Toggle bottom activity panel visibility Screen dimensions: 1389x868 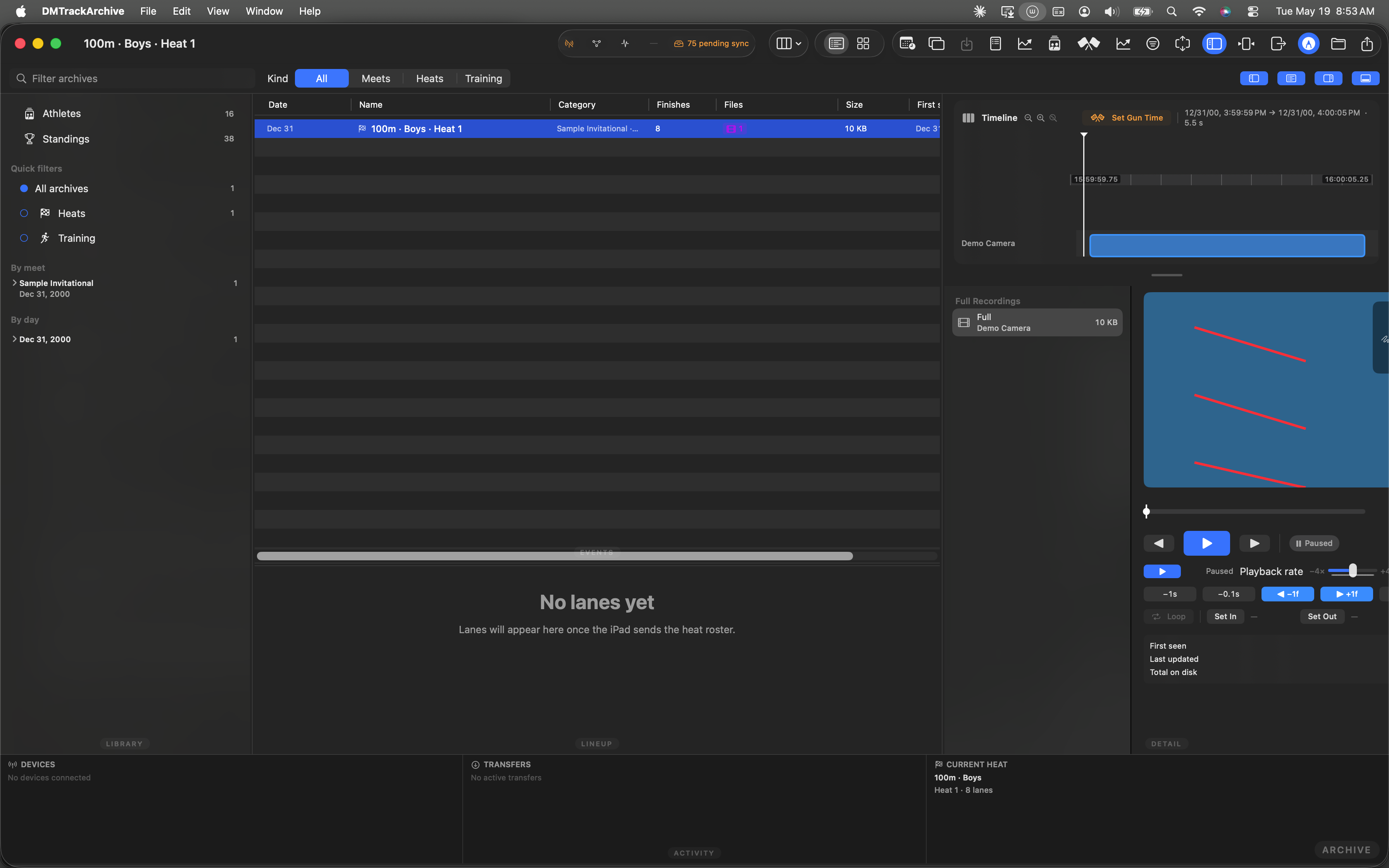(1365, 79)
